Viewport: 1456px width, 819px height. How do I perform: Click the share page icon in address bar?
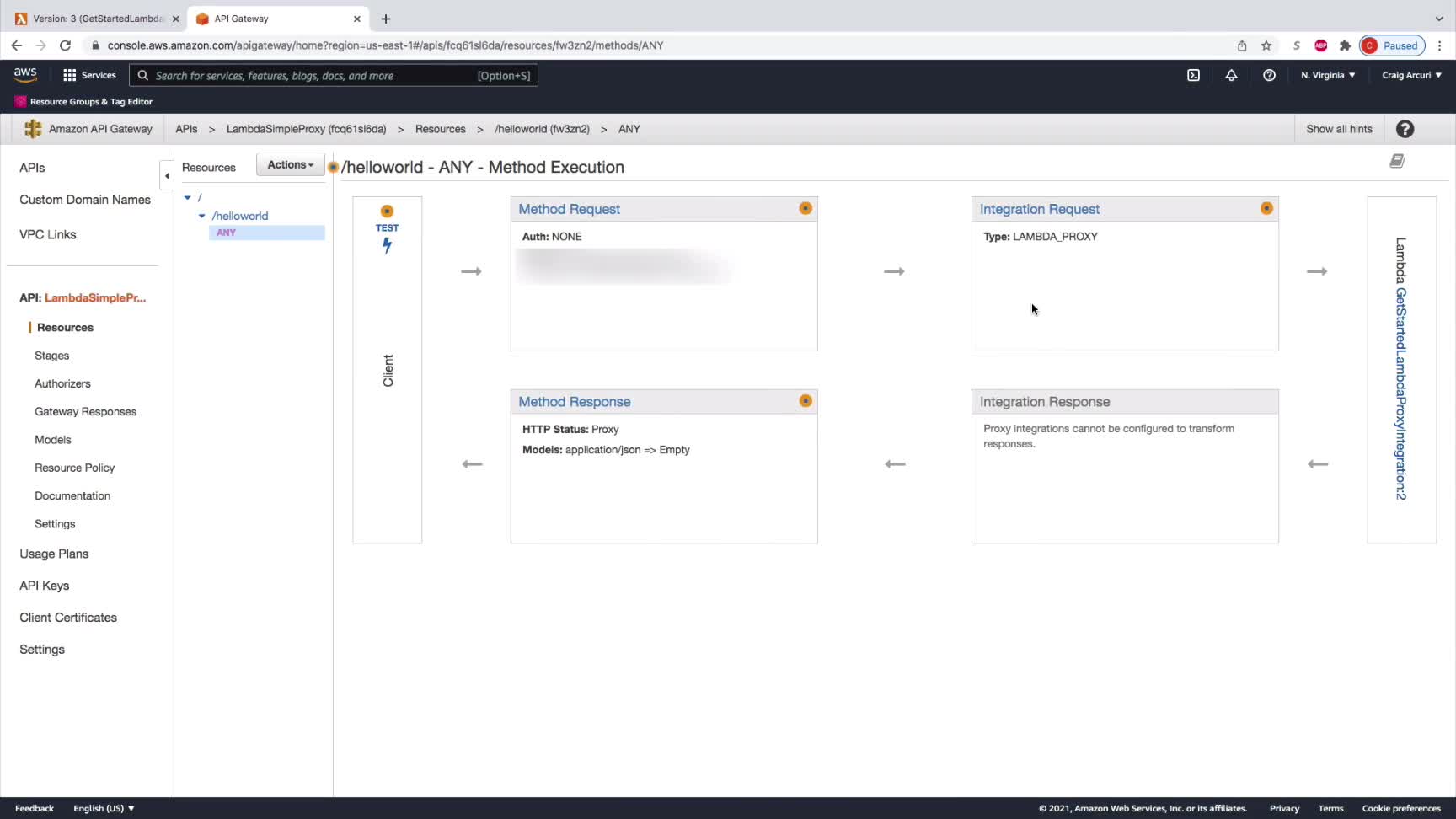[x=1241, y=45]
